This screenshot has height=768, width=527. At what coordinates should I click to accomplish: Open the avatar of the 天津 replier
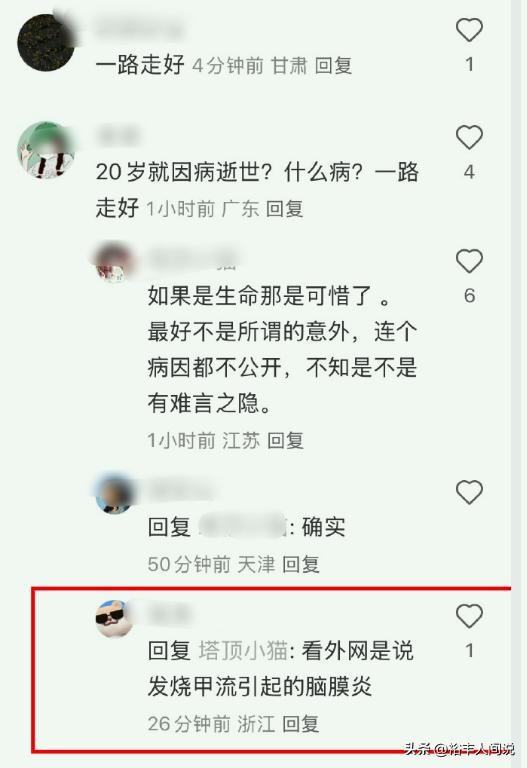115,493
